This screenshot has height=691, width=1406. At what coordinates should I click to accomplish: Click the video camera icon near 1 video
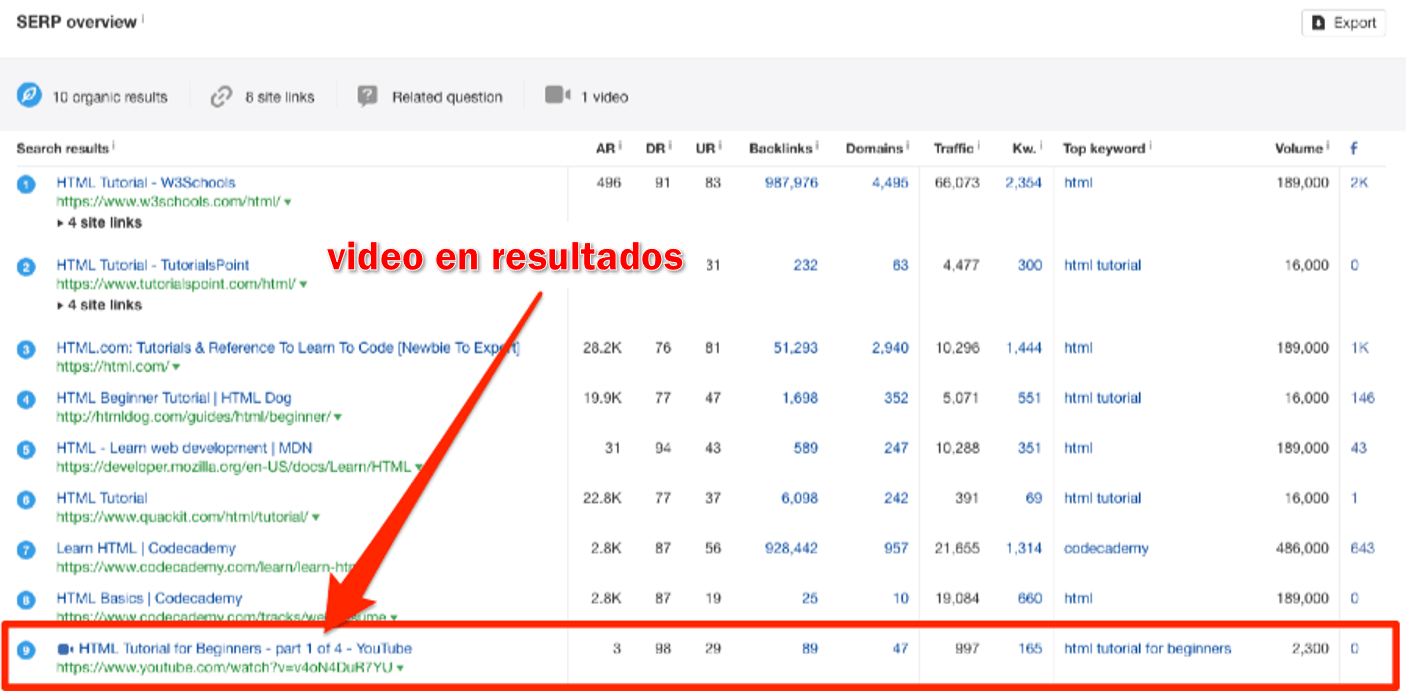click(x=556, y=95)
